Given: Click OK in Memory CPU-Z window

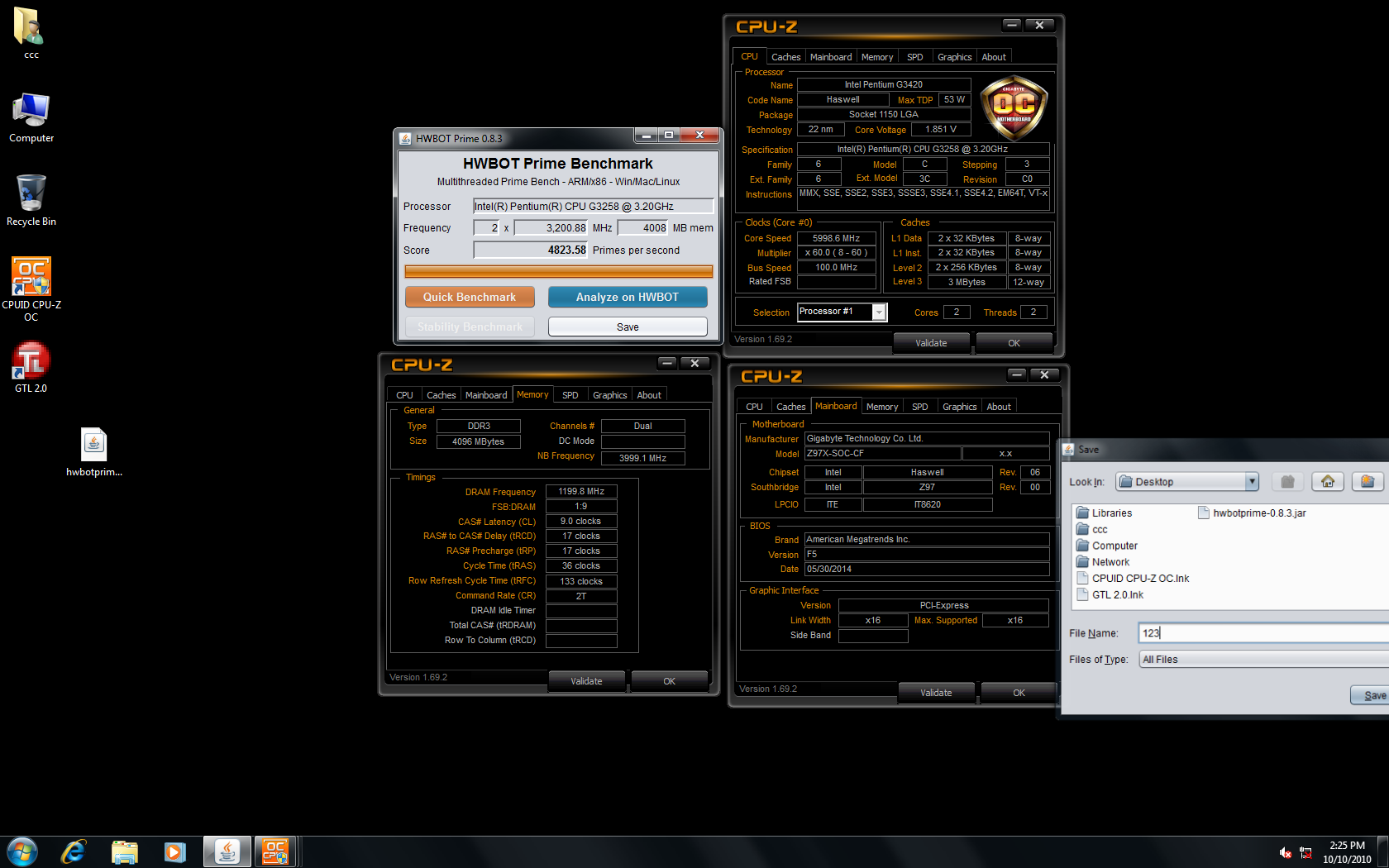Looking at the screenshot, I should click(669, 681).
